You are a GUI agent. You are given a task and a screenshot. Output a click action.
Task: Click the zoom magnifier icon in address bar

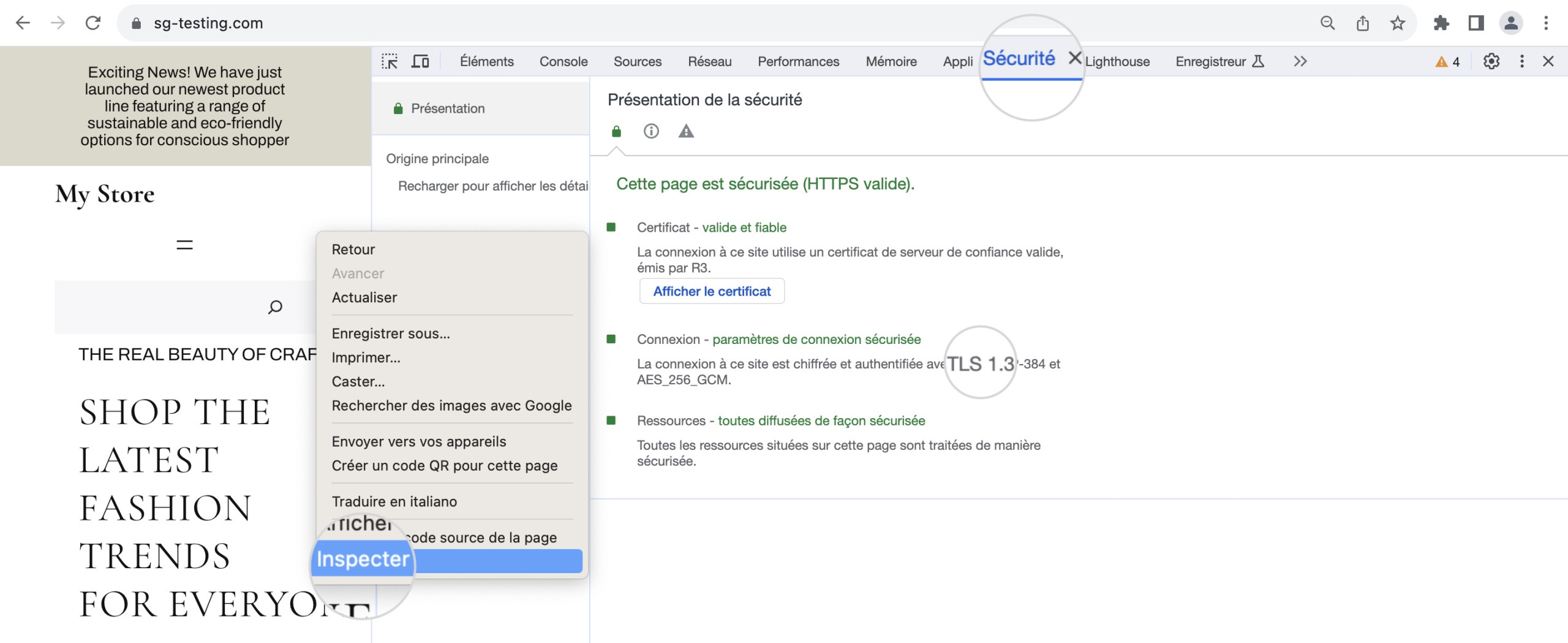[1327, 23]
